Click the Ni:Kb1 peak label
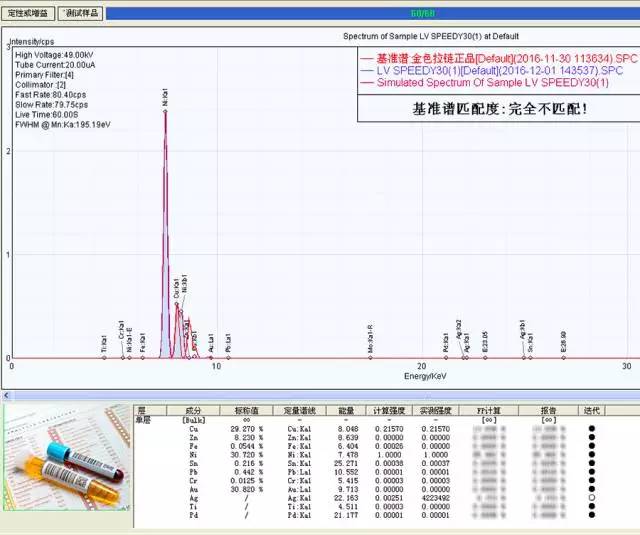640x535 pixels. coord(185,284)
